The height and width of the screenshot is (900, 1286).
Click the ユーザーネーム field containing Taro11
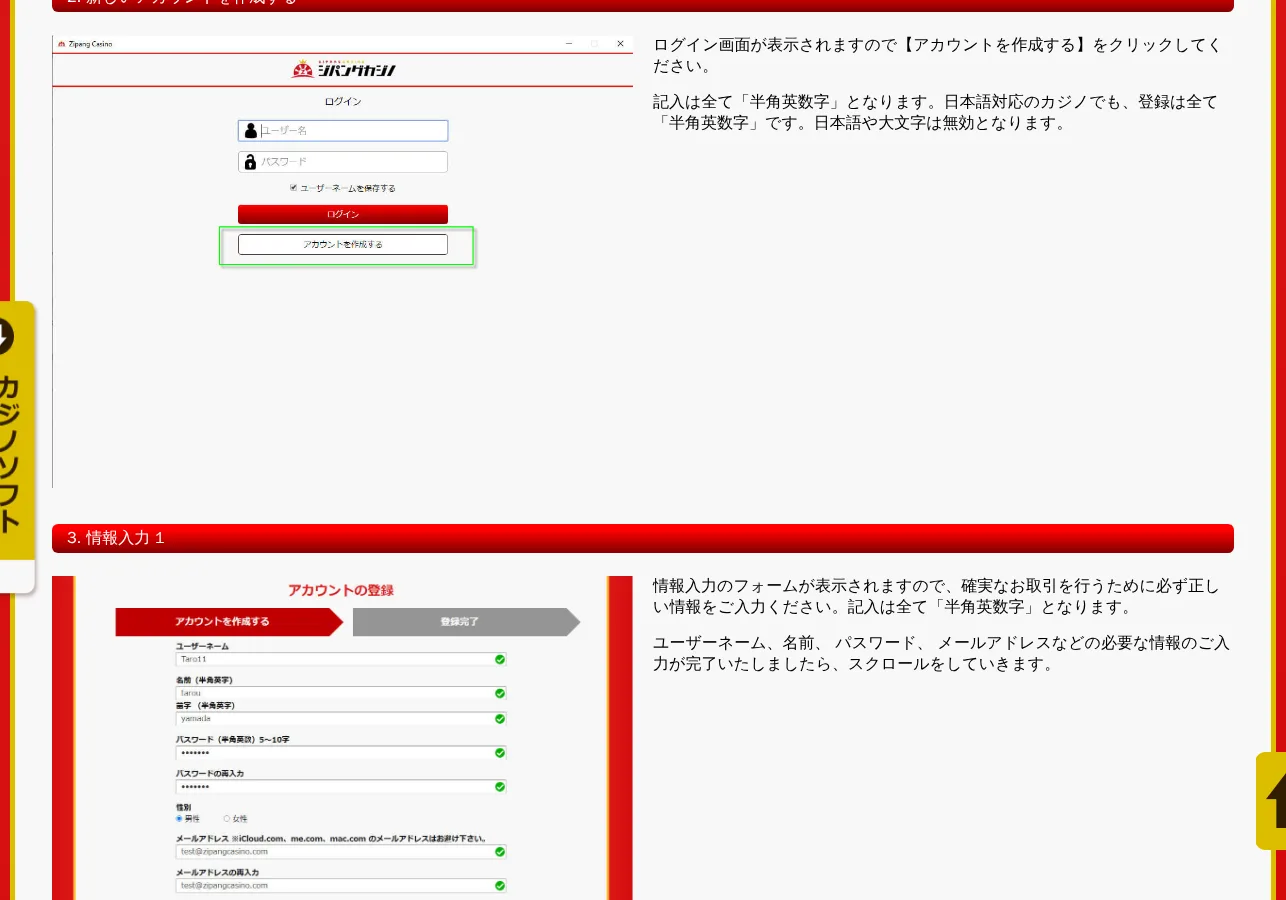pos(341,660)
